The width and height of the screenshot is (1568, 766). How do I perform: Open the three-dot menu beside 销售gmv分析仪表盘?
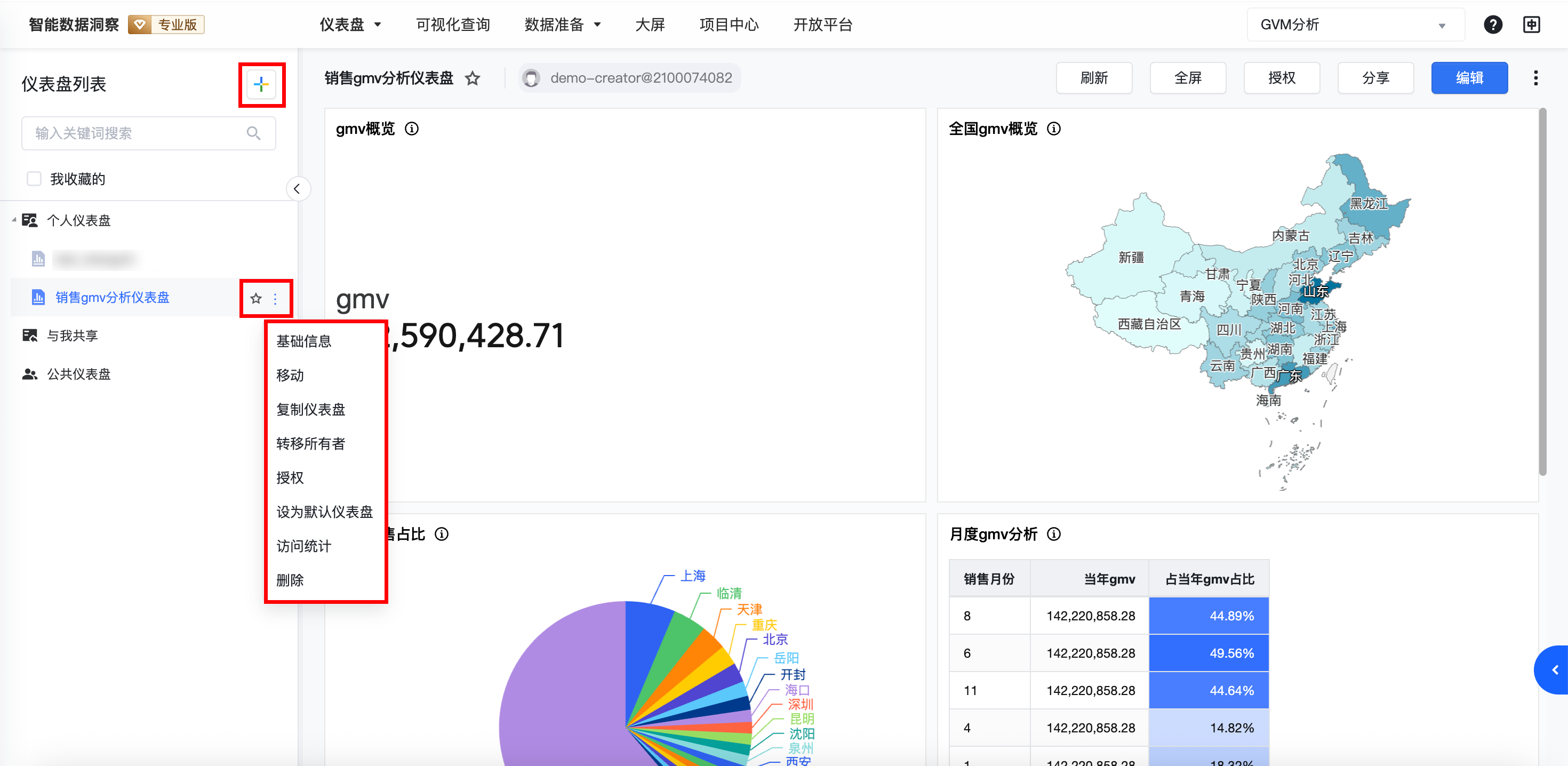pyautogui.click(x=275, y=298)
